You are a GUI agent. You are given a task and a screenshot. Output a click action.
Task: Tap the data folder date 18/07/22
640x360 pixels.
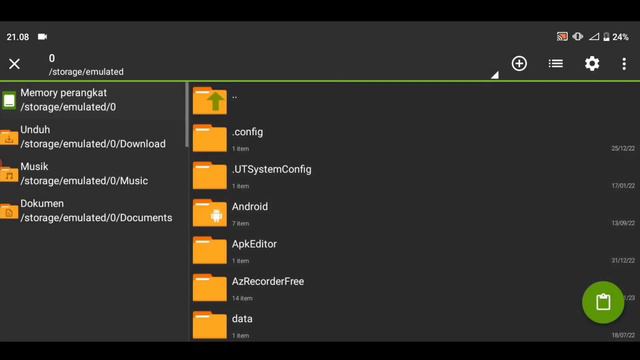(x=623, y=335)
